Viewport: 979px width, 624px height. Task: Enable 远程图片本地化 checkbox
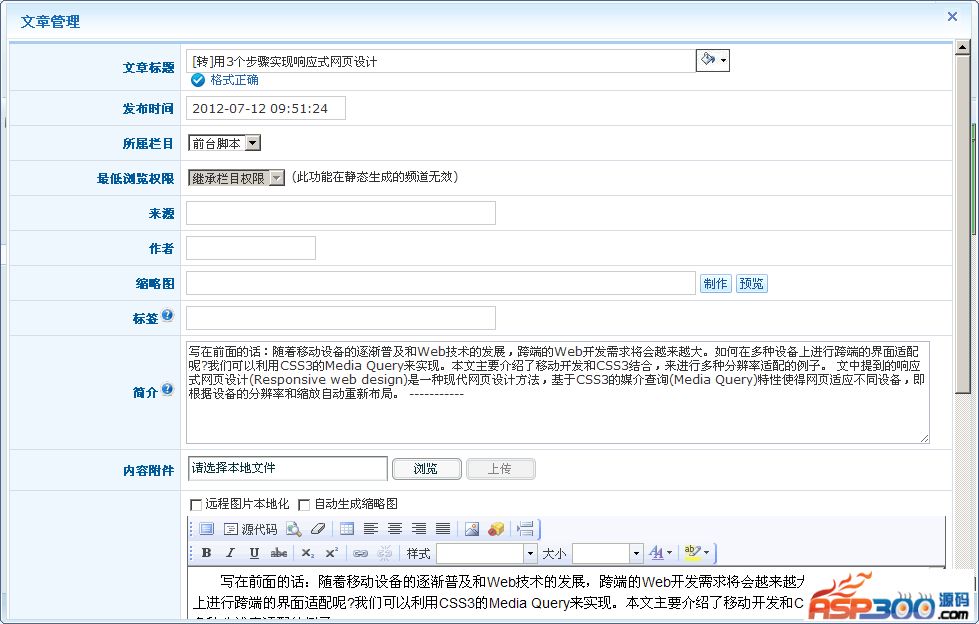pos(195,504)
